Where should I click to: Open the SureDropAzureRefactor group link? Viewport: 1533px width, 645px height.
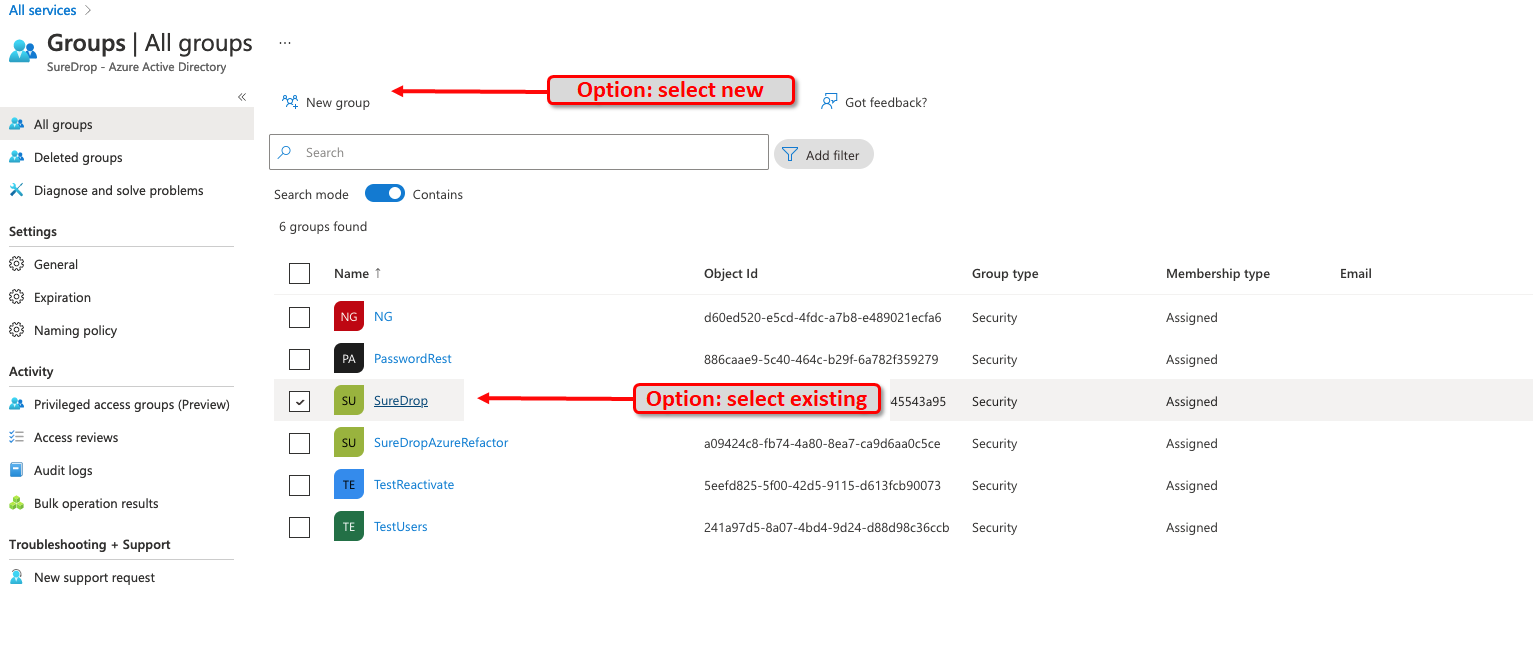[x=441, y=442]
